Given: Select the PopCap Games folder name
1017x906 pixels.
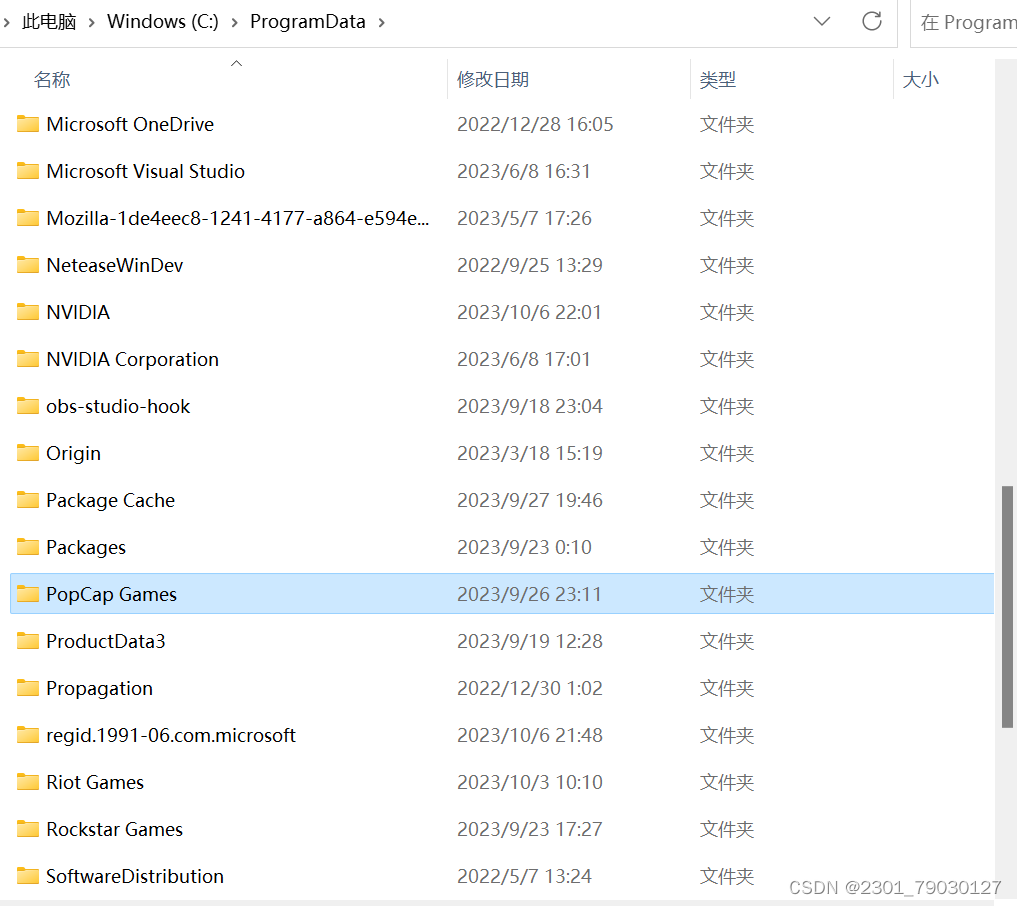Looking at the screenshot, I should tap(111, 594).
